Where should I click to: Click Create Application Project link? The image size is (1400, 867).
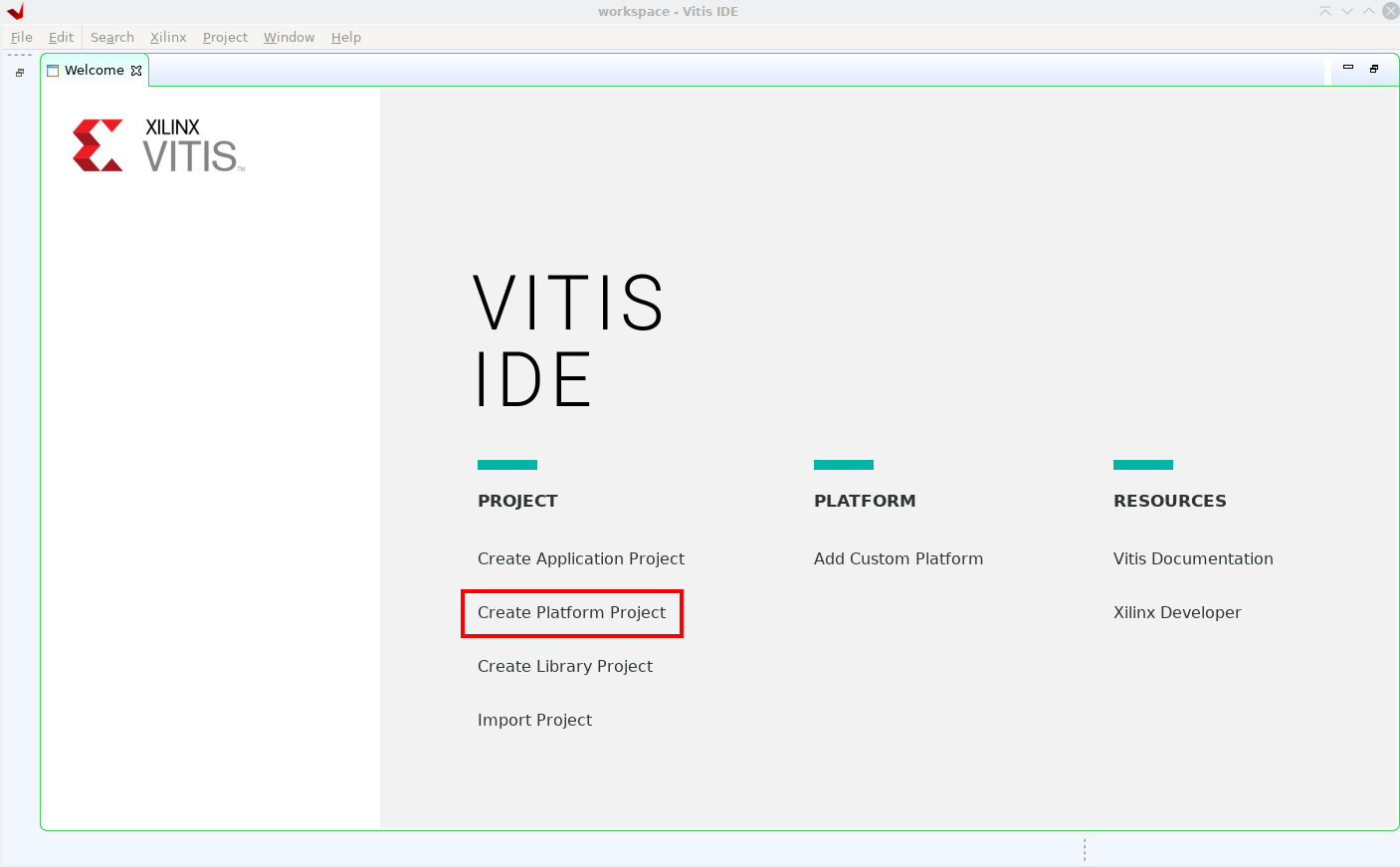[581, 558]
